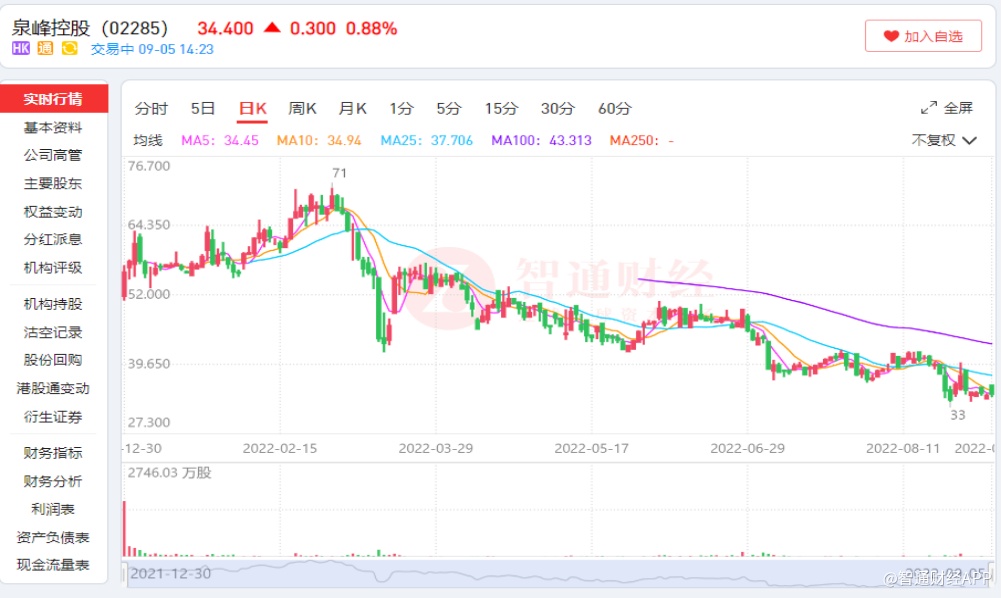Open 利润表 in sidebar
This screenshot has height=598, width=1002.
53,509
